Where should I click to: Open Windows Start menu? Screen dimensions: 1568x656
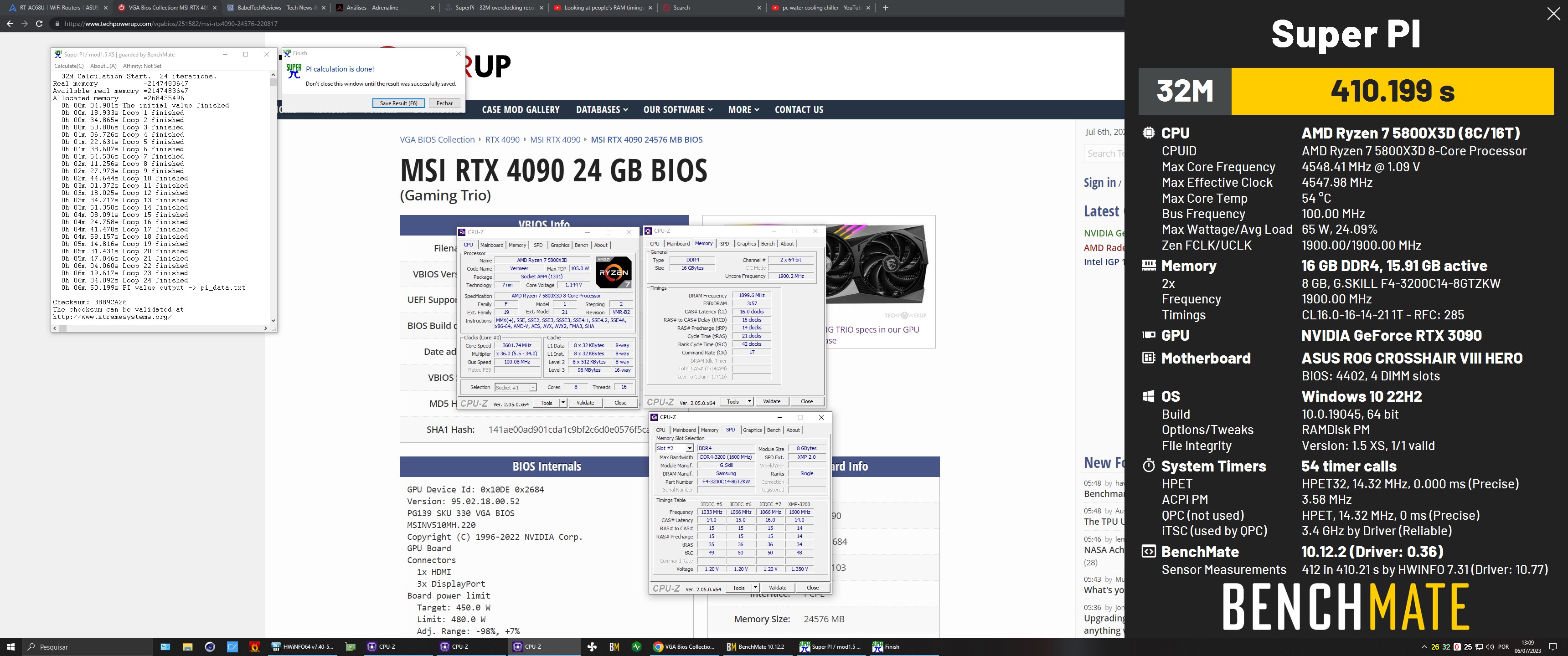point(10,647)
